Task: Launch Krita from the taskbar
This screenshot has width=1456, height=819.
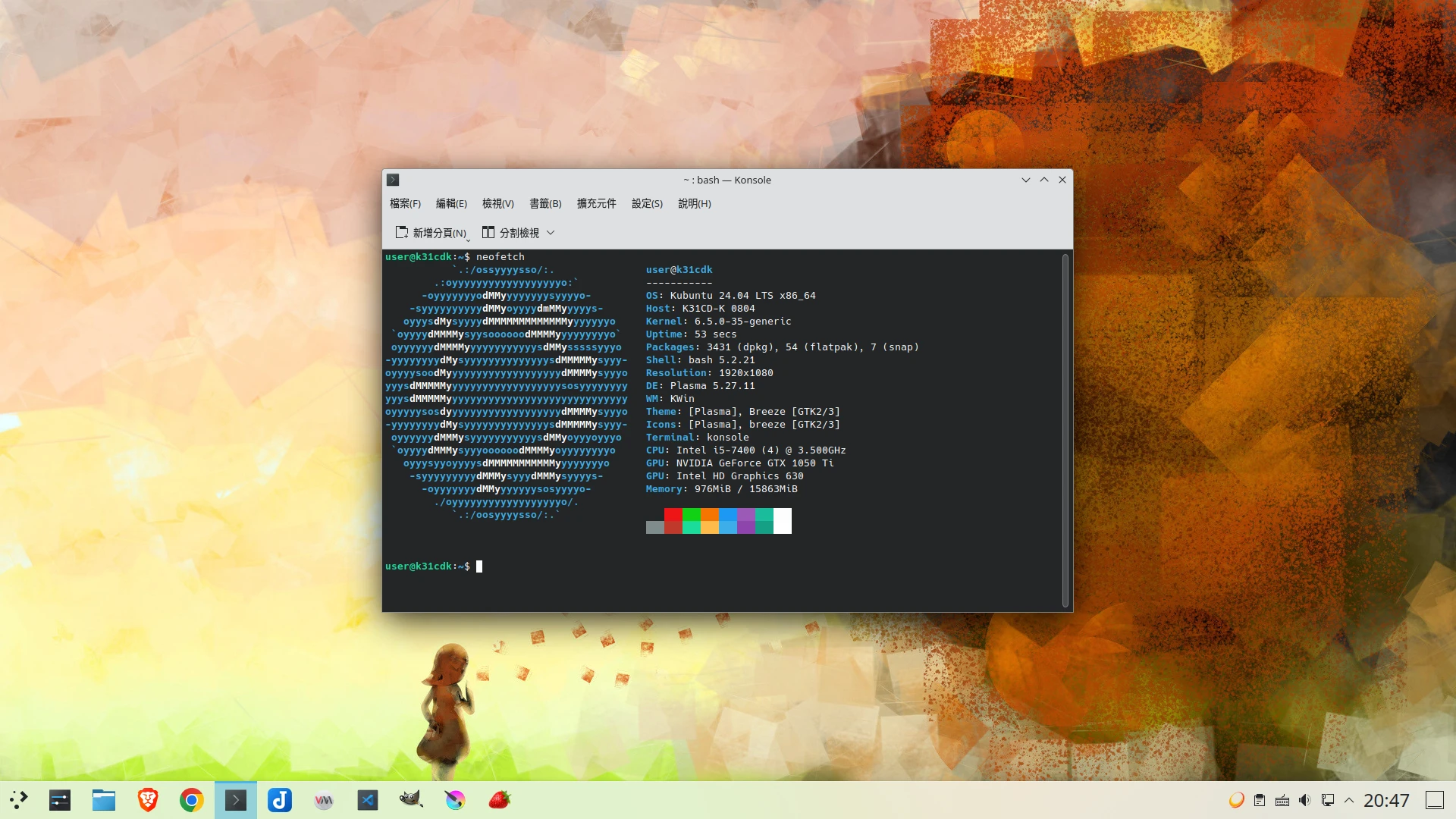Action: click(455, 800)
